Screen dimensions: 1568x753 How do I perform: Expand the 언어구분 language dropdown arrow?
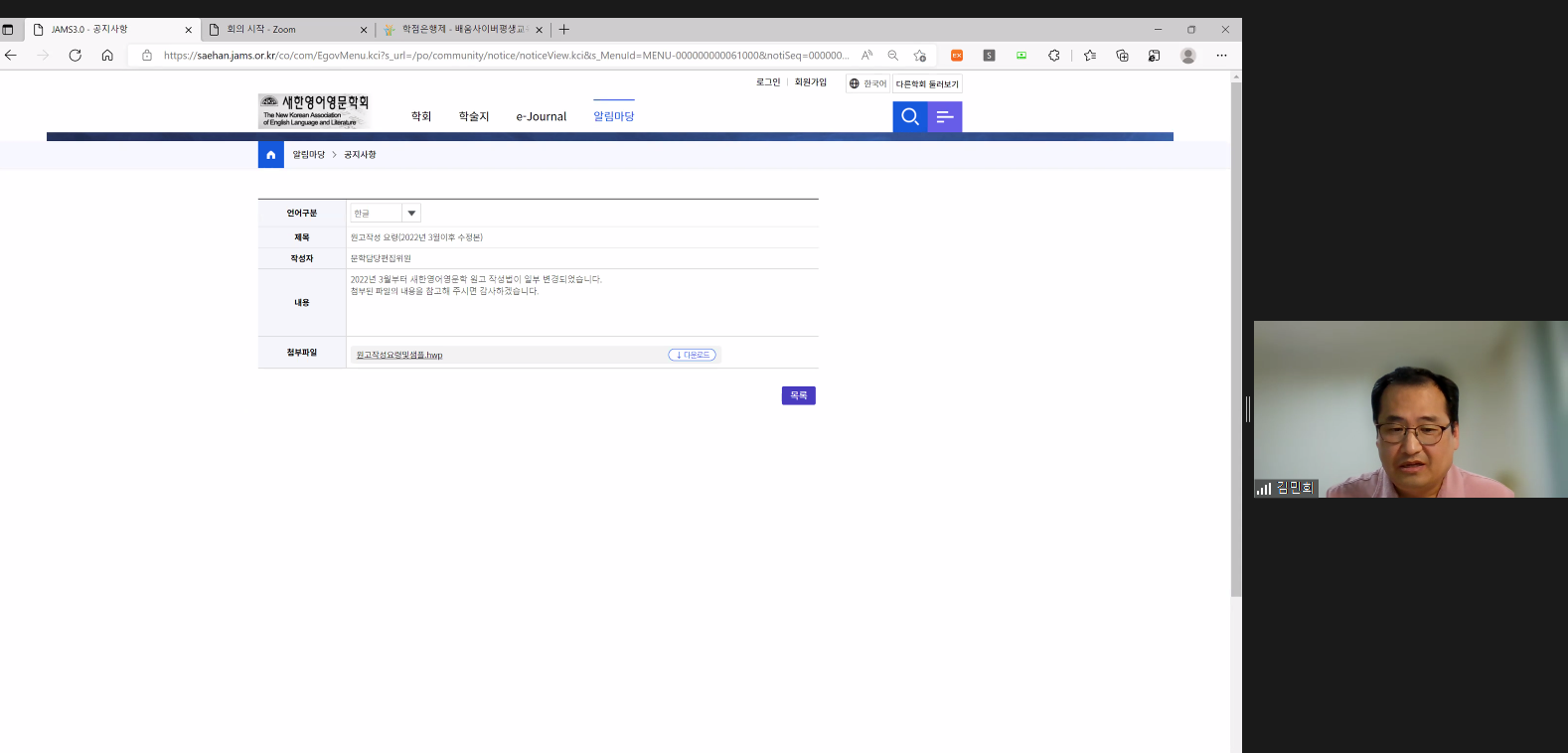coord(411,214)
